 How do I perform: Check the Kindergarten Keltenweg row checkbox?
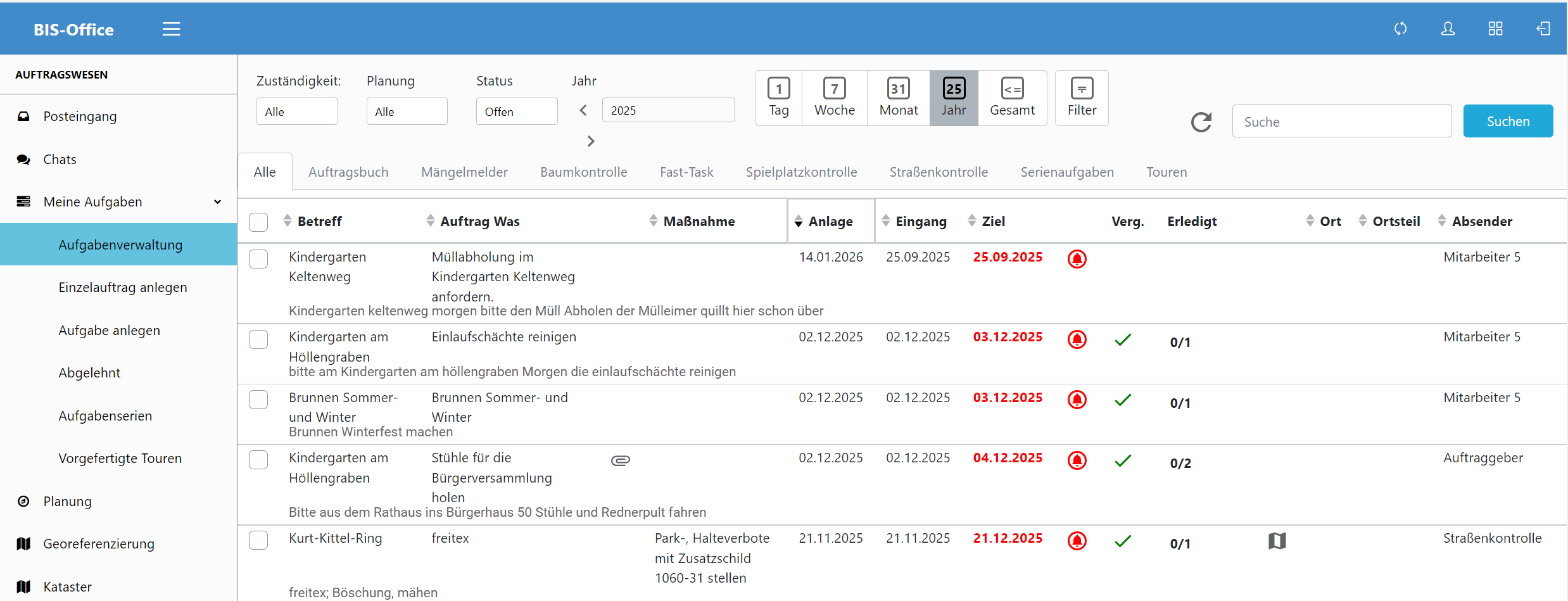(258, 259)
